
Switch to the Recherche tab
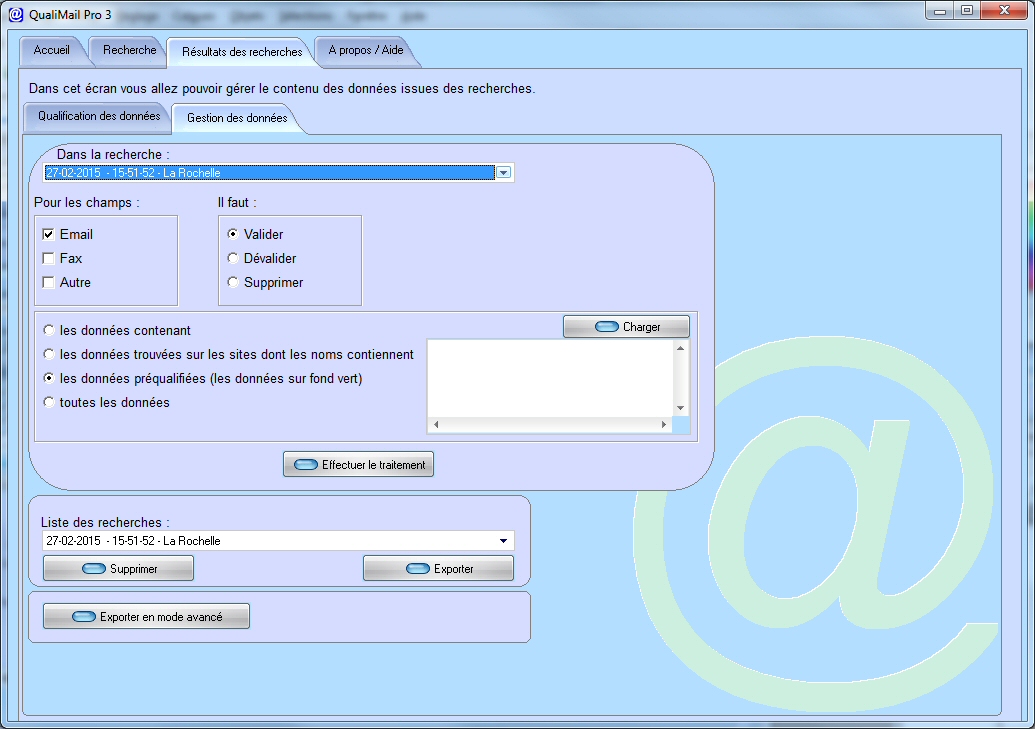[129, 50]
